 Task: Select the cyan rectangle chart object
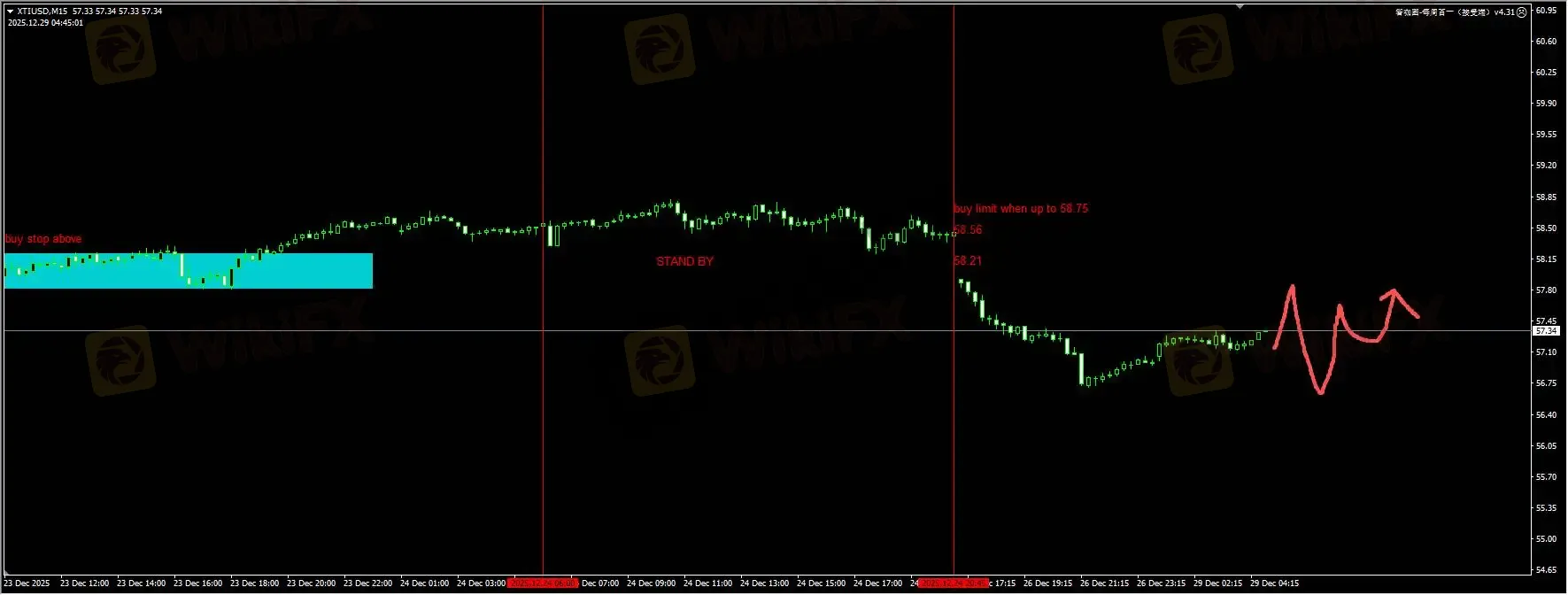pos(189,271)
